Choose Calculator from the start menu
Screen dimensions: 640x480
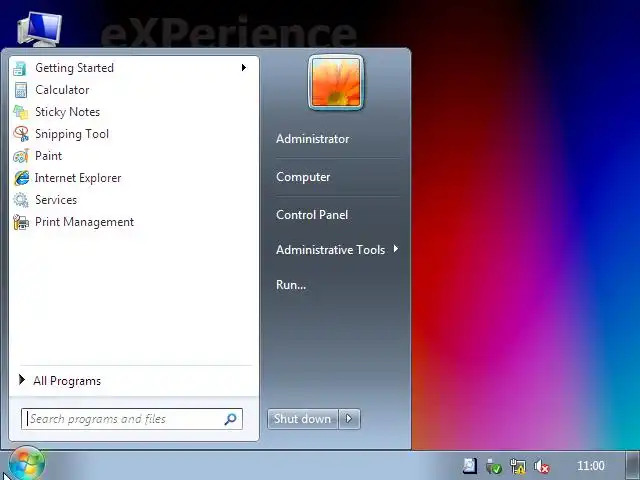tap(134, 90)
